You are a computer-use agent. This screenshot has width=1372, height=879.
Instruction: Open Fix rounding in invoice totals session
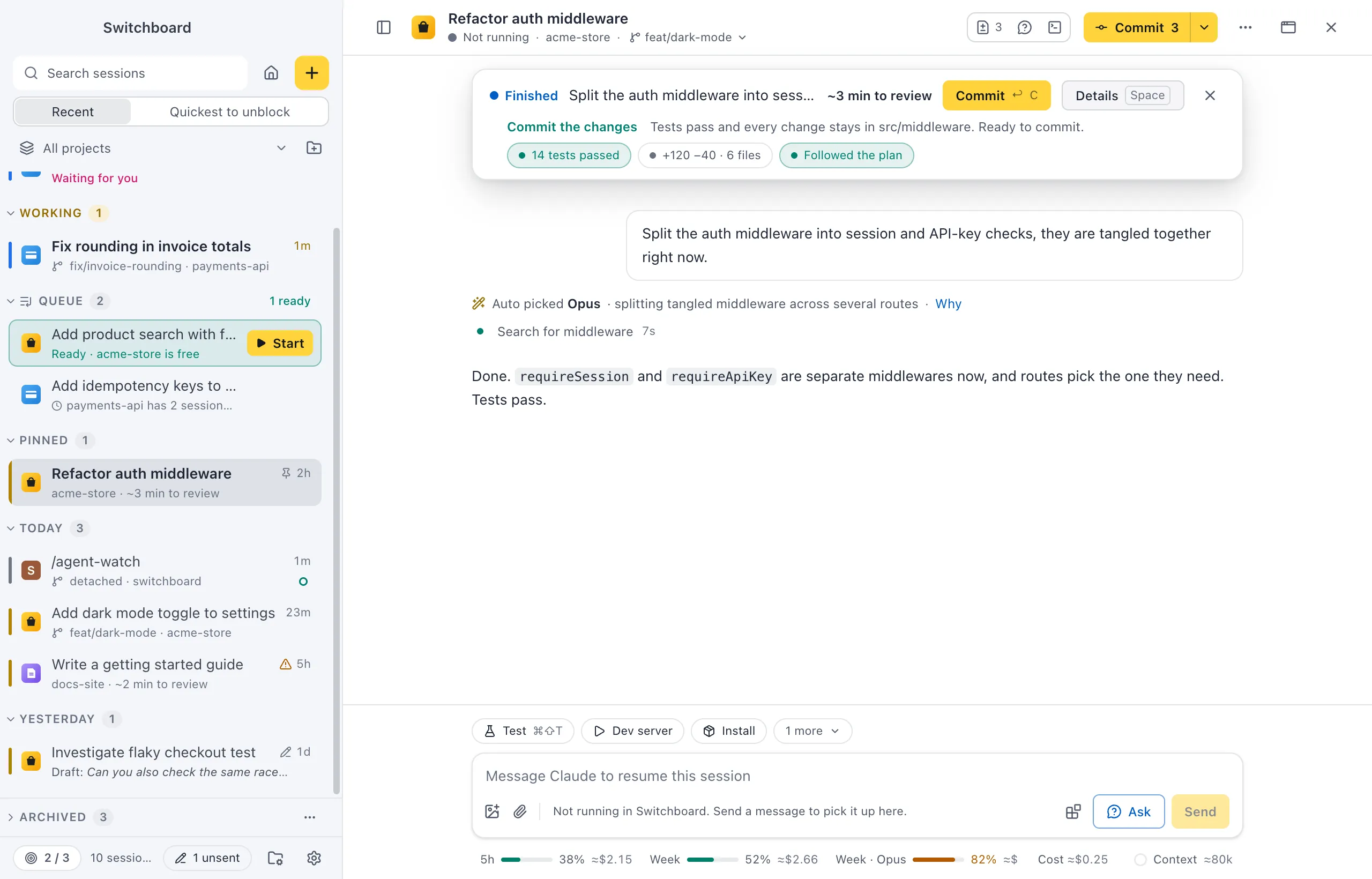165,255
